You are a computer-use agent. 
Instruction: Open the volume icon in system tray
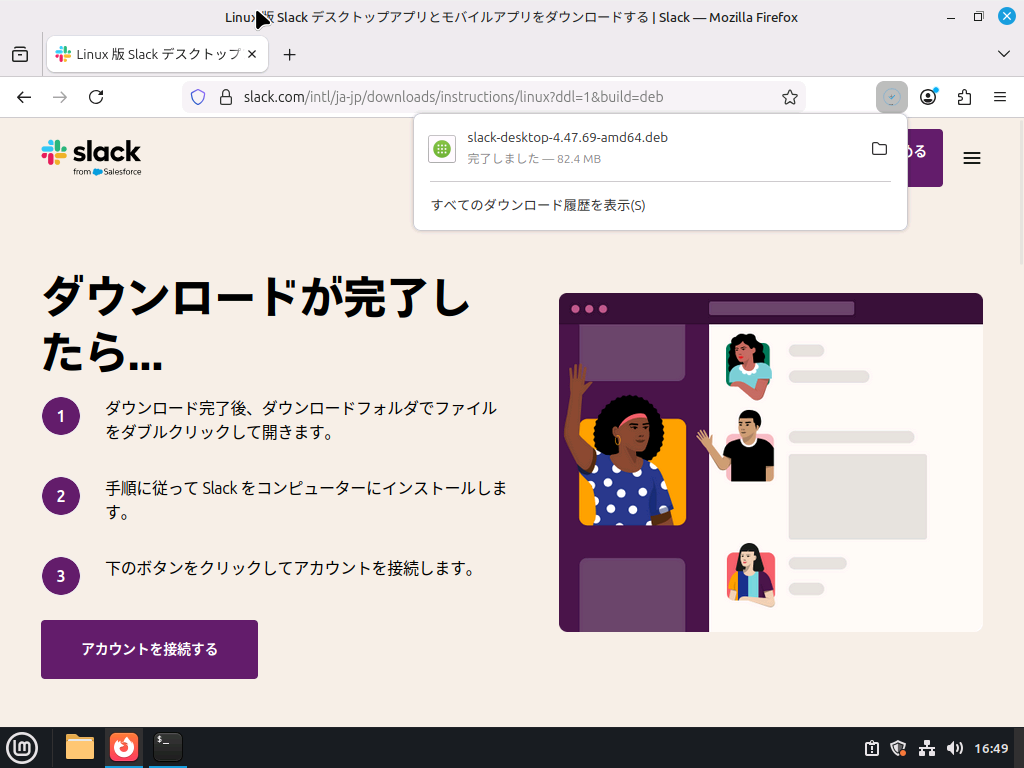[955, 747]
